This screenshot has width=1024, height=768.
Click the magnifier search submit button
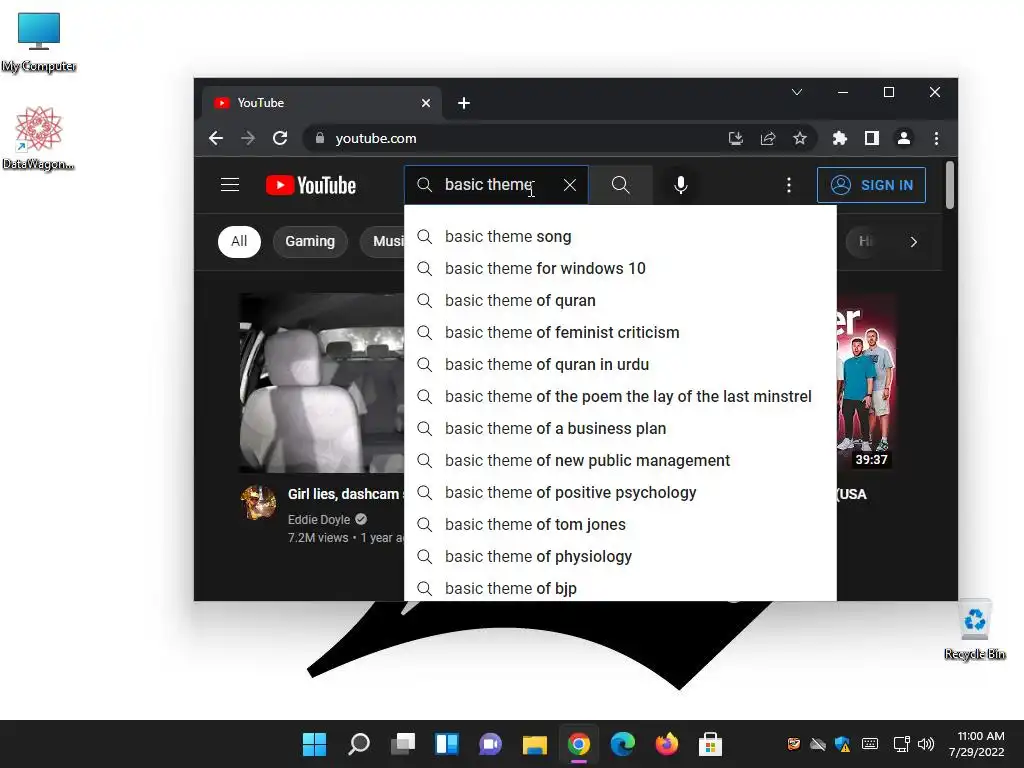coord(620,185)
